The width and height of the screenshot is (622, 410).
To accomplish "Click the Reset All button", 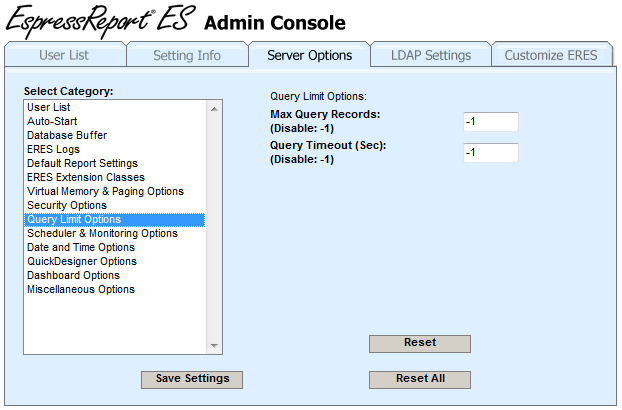I will 420,379.
